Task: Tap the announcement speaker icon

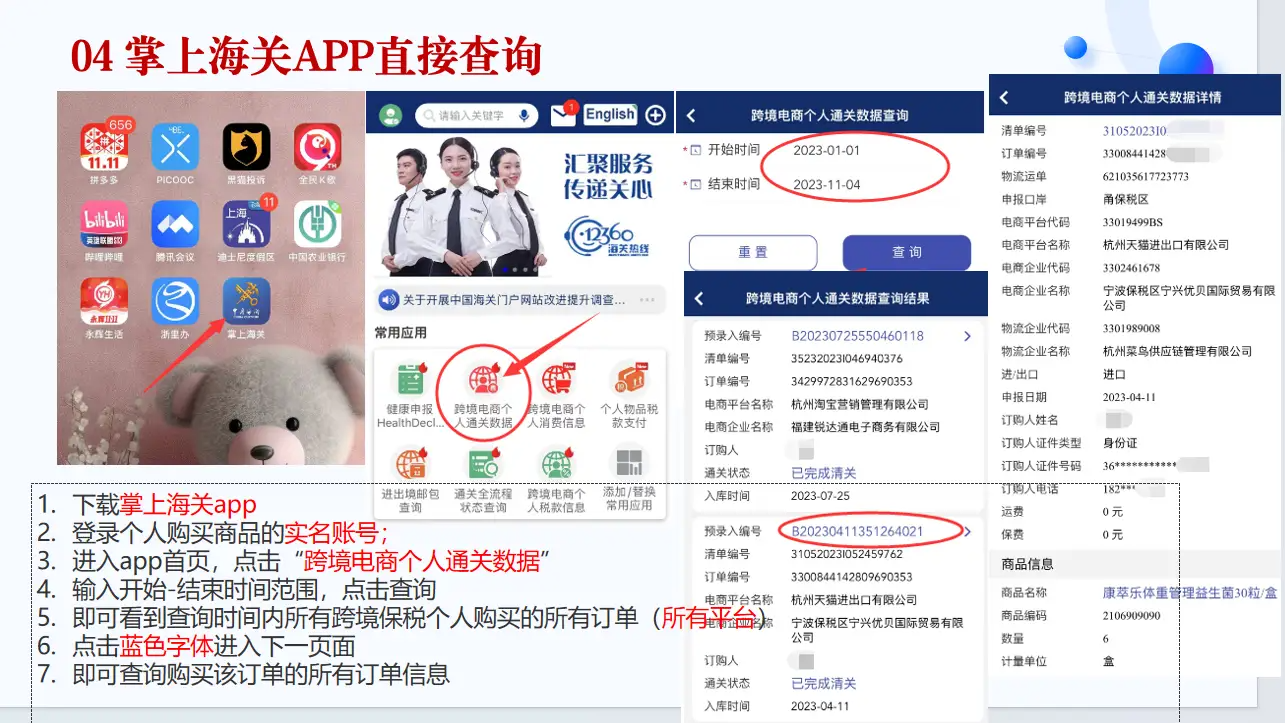Action: [389, 300]
